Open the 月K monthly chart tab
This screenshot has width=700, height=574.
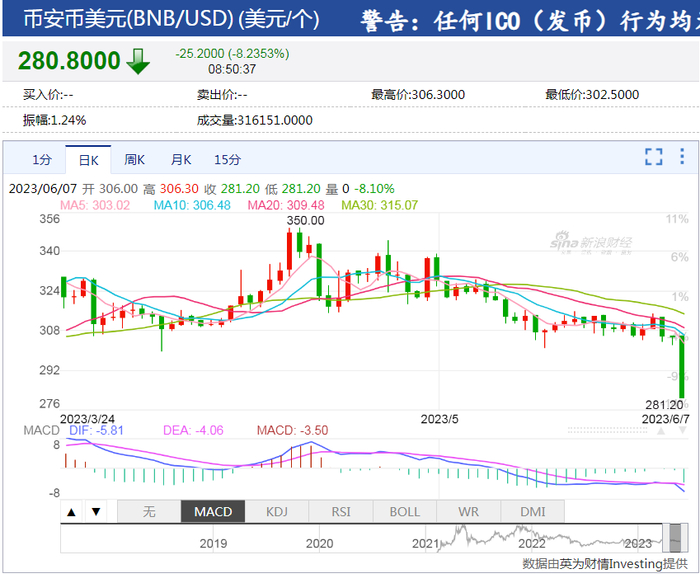[x=181, y=159]
